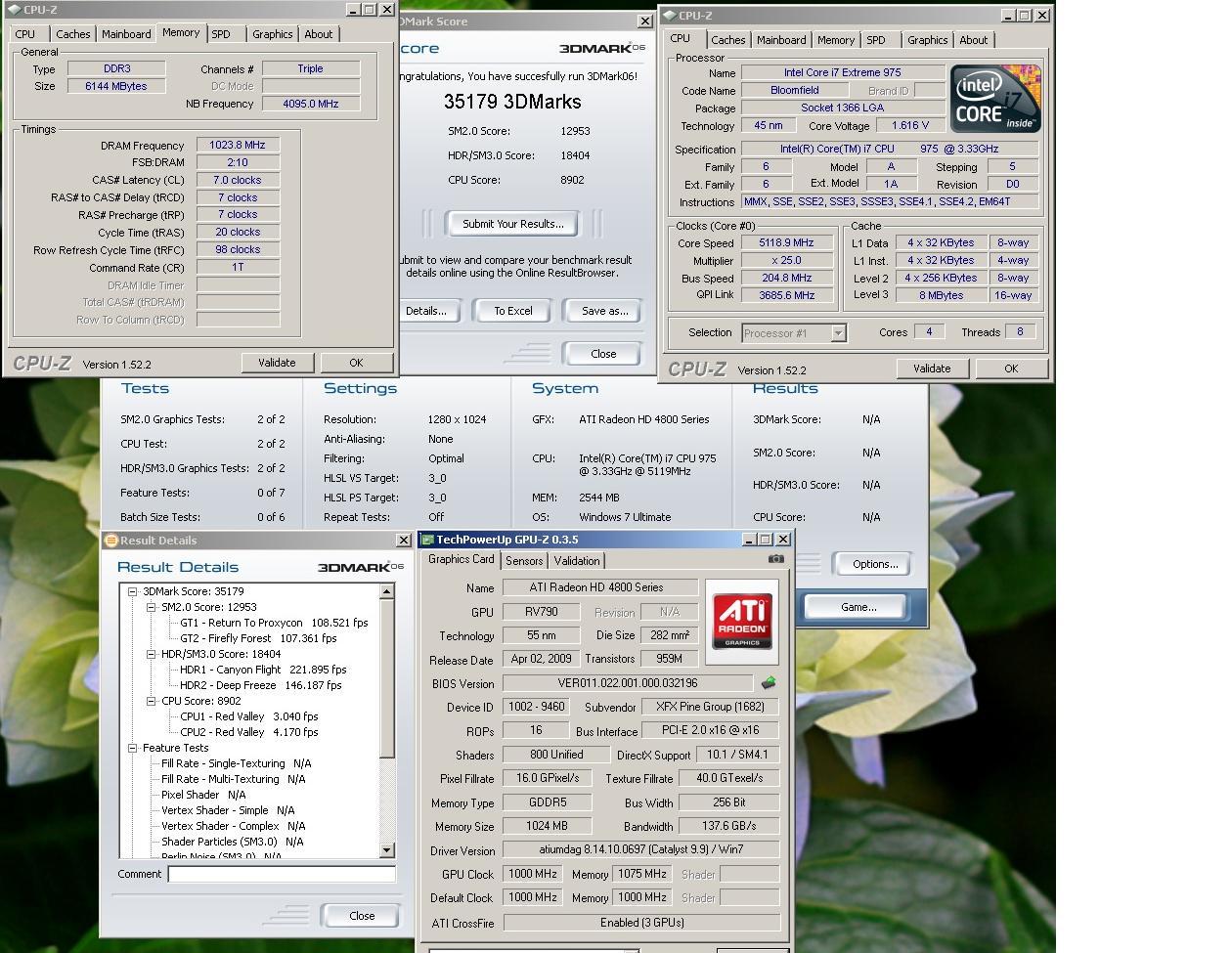Viewport: 1232px width, 953px height.
Task: Click the save BIOS icon beside BIOS Version
Action: pos(769,683)
